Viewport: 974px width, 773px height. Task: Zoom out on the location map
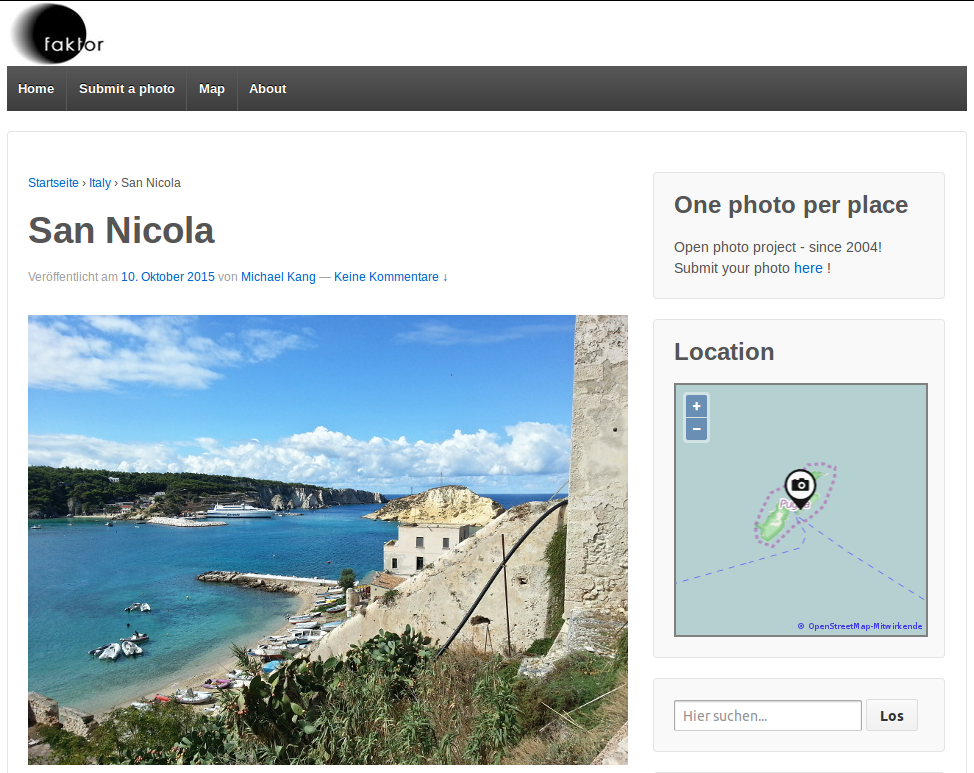click(x=697, y=429)
